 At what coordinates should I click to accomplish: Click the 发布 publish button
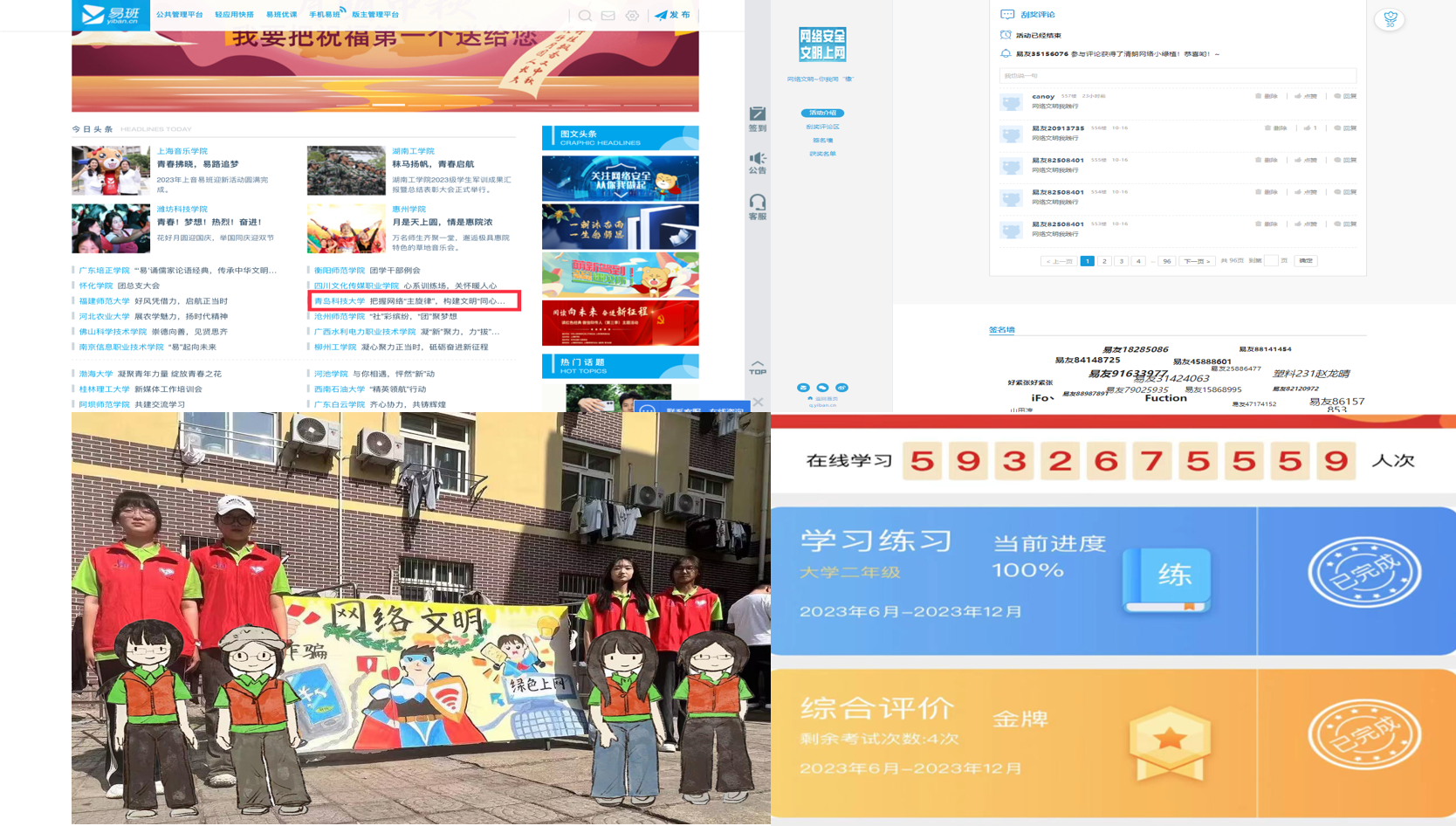click(673, 15)
